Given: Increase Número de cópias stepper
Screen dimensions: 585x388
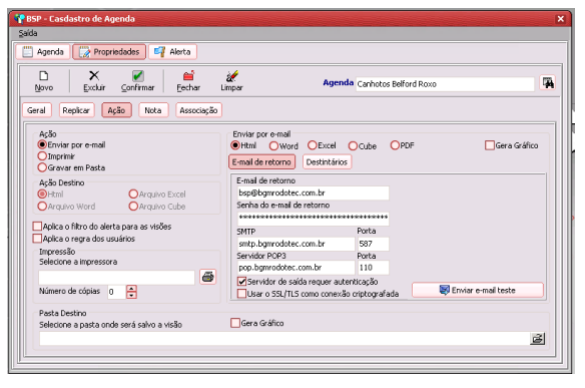Looking at the screenshot, I should tap(131, 288).
